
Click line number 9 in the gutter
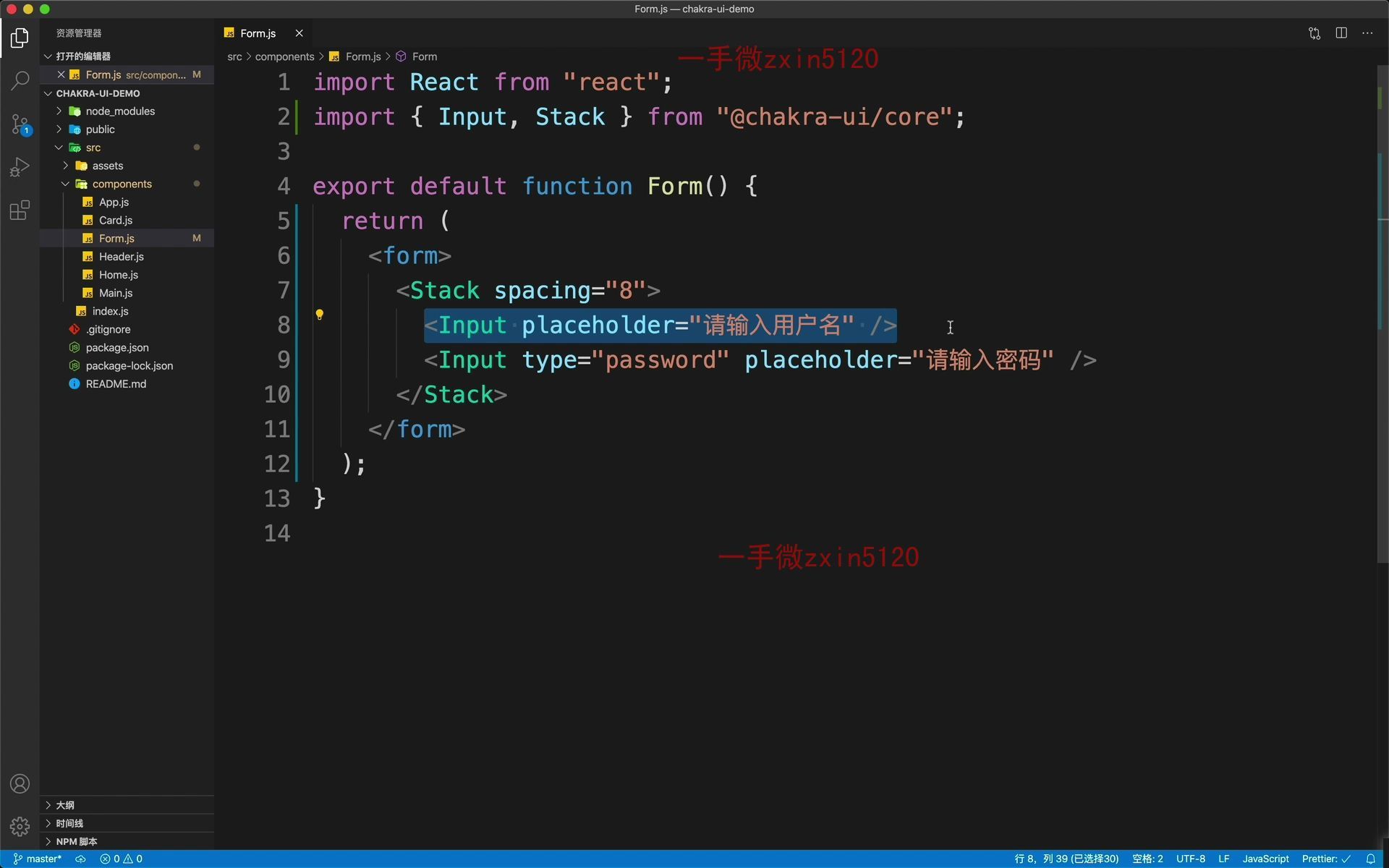[284, 359]
